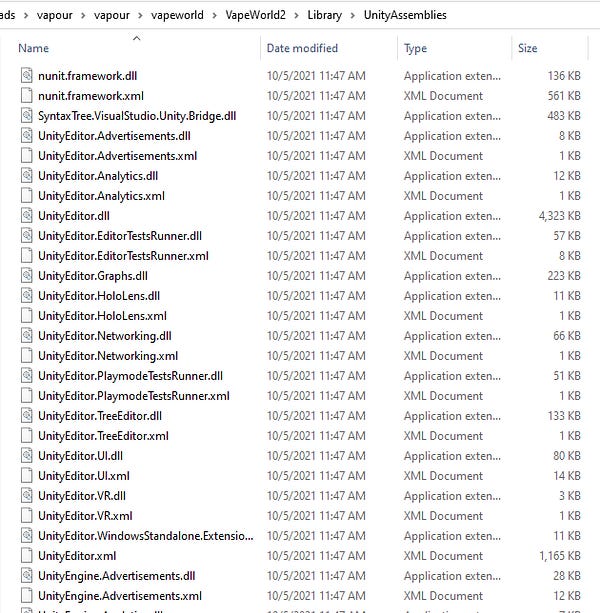Click the 80 KB size cell

pyautogui.click(x=567, y=455)
